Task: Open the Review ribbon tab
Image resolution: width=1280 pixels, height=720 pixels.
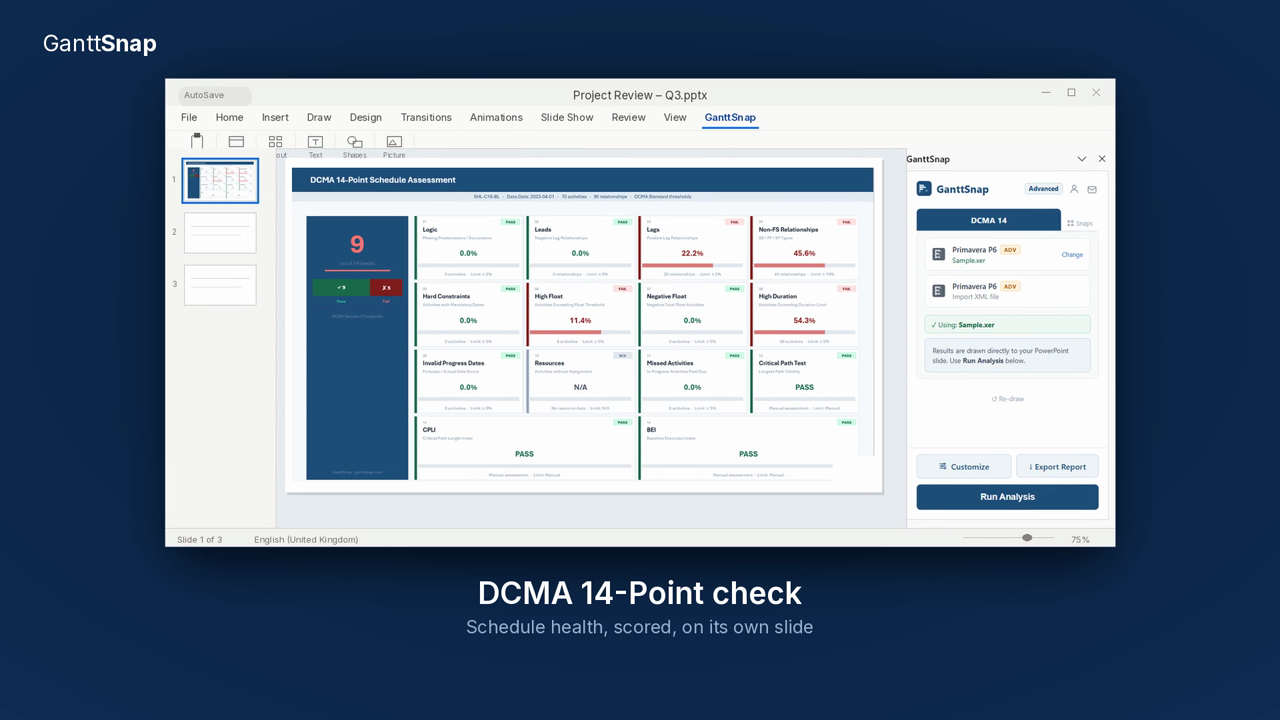Action: (628, 117)
